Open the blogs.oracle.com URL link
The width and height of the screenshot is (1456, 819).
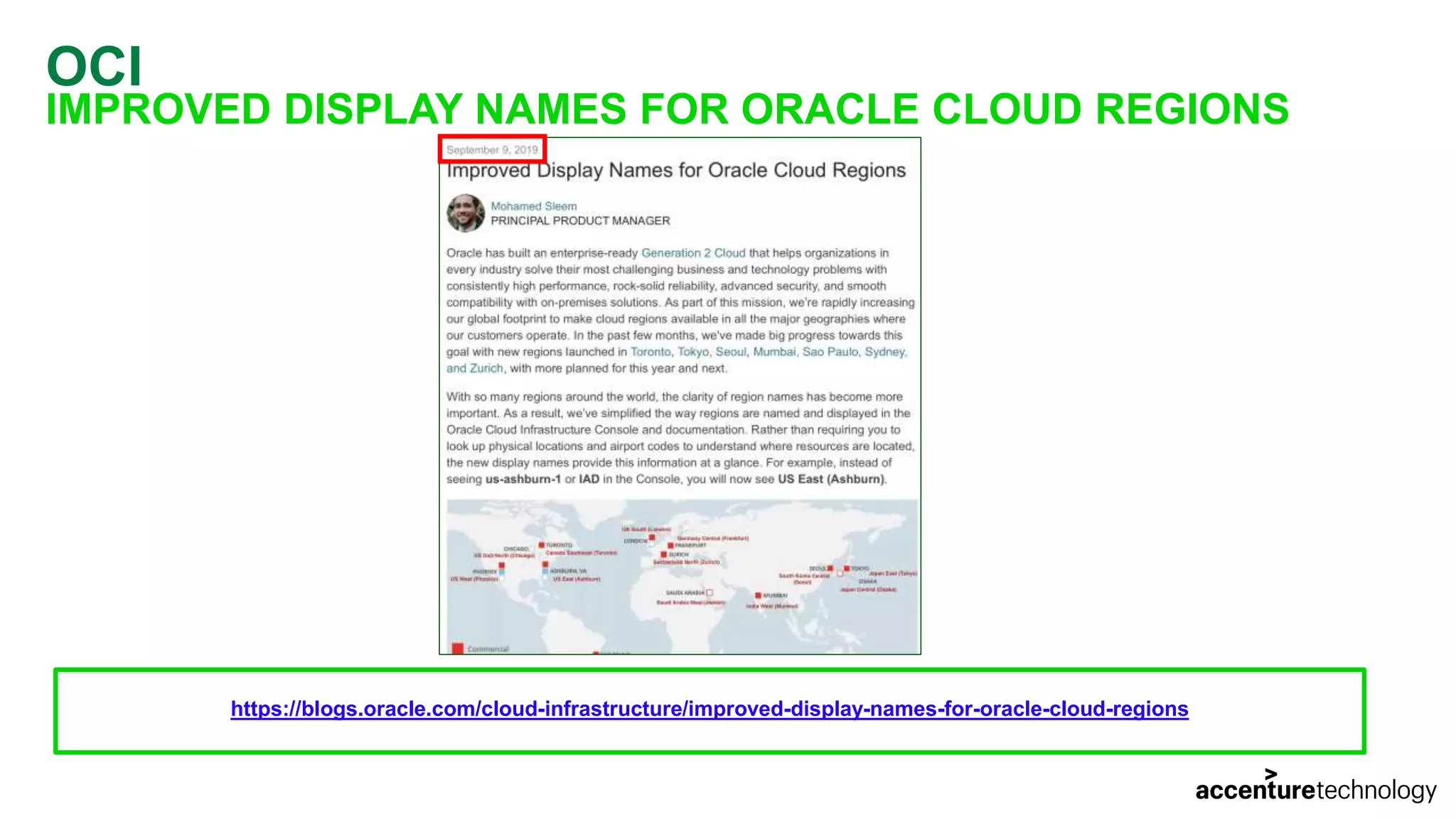[x=709, y=709]
